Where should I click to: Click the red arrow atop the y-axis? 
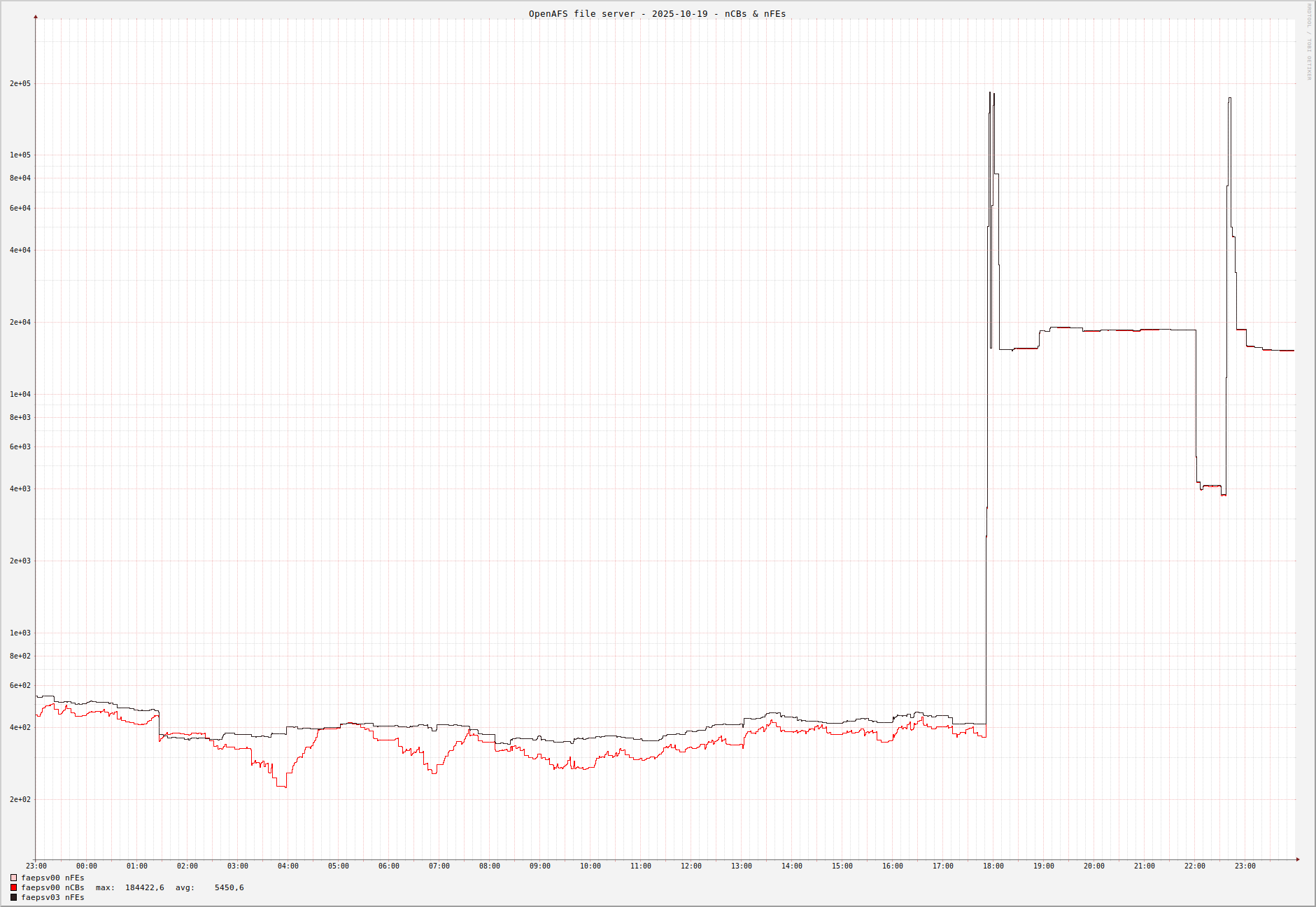(x=36, y=17)
